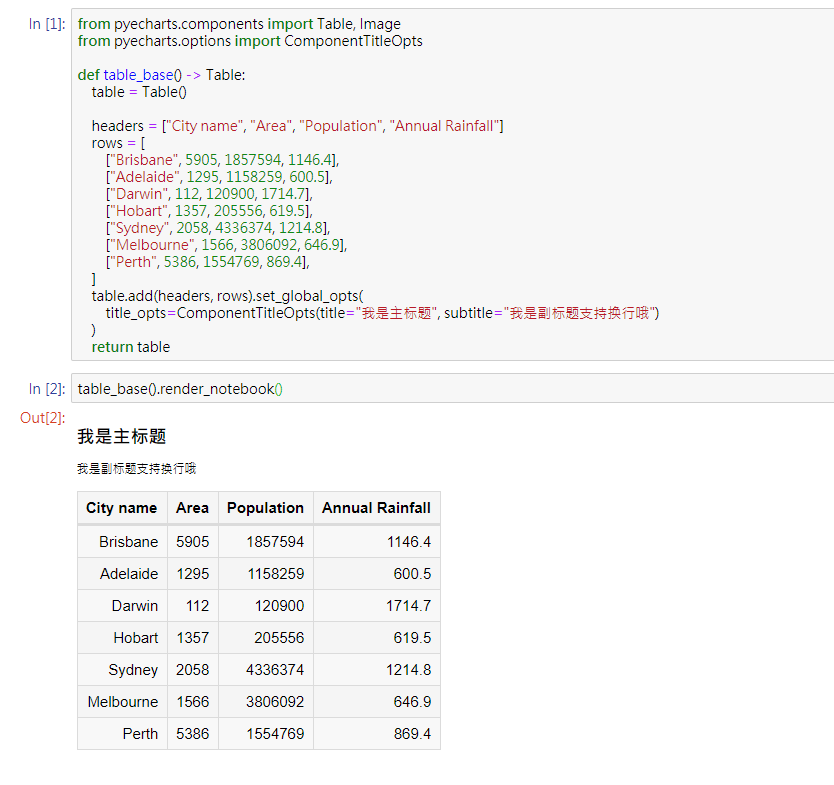
Task: Click the Out[2] output label
Action: click(41, 418)
